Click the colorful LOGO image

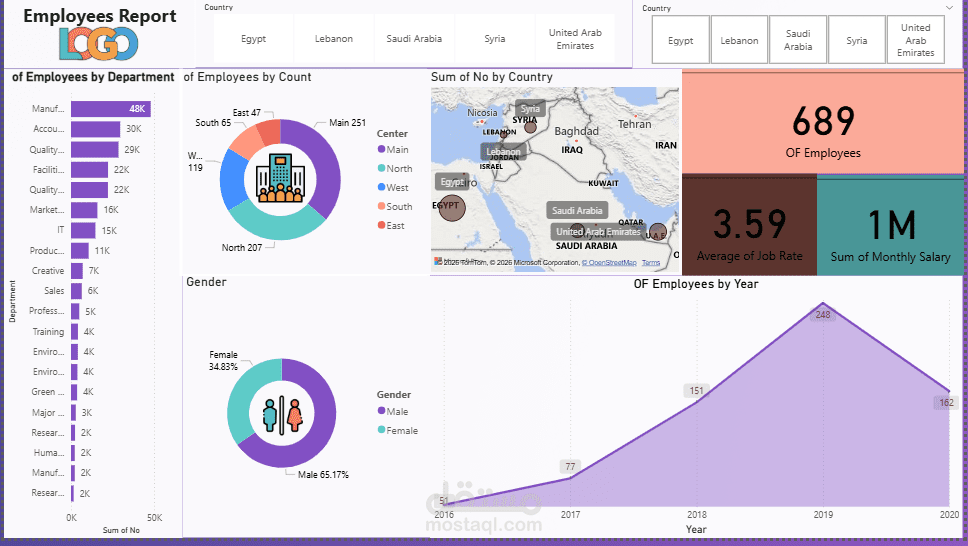99,44
